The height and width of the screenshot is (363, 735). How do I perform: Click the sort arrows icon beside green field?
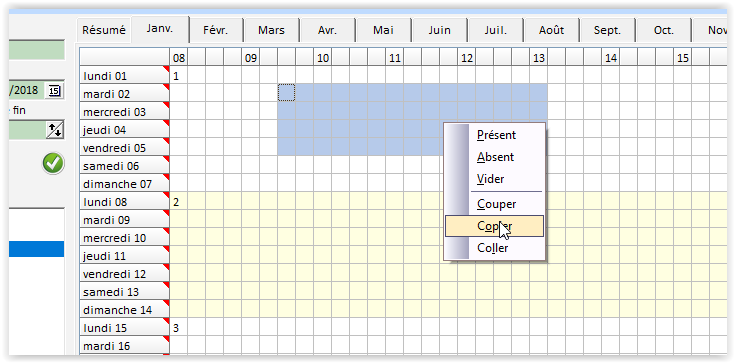pos(54,130)
